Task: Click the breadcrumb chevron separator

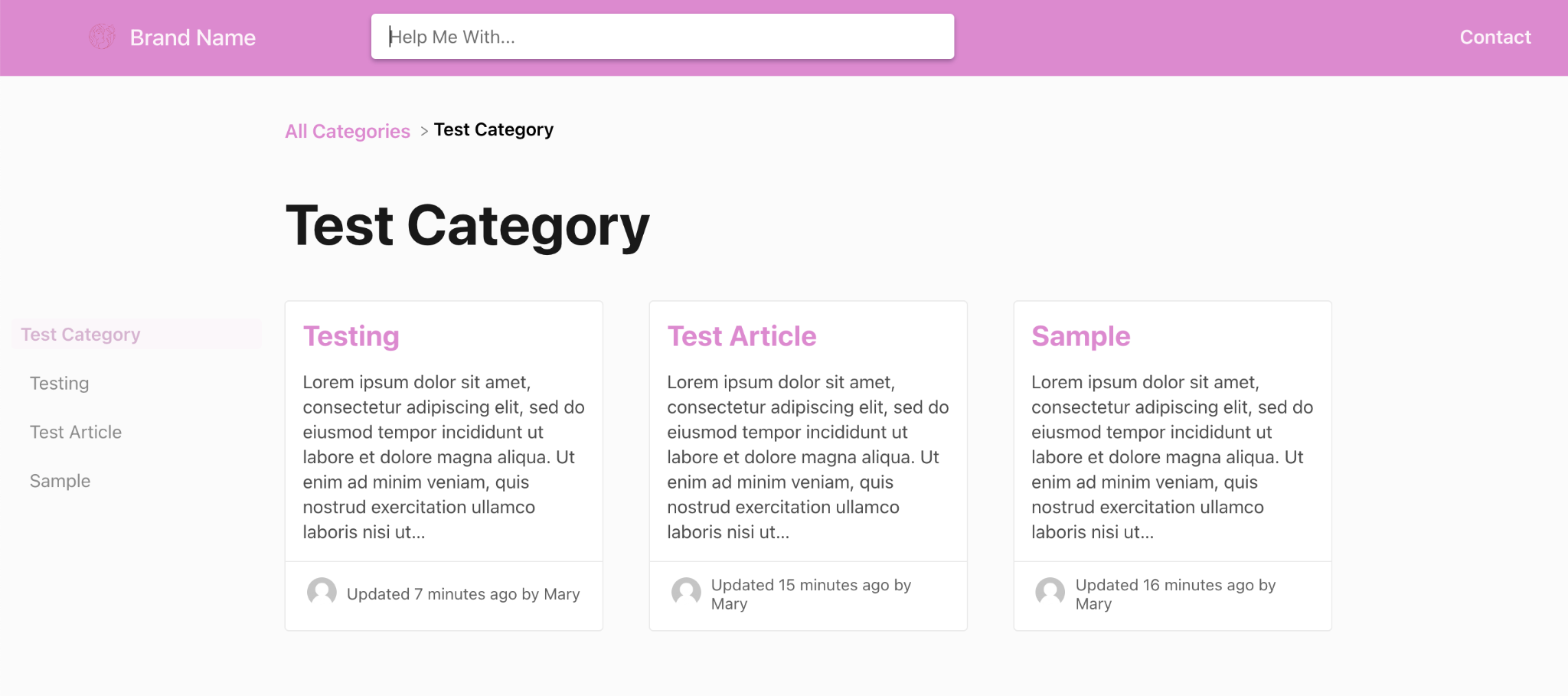Action: [x=423, y=132]
